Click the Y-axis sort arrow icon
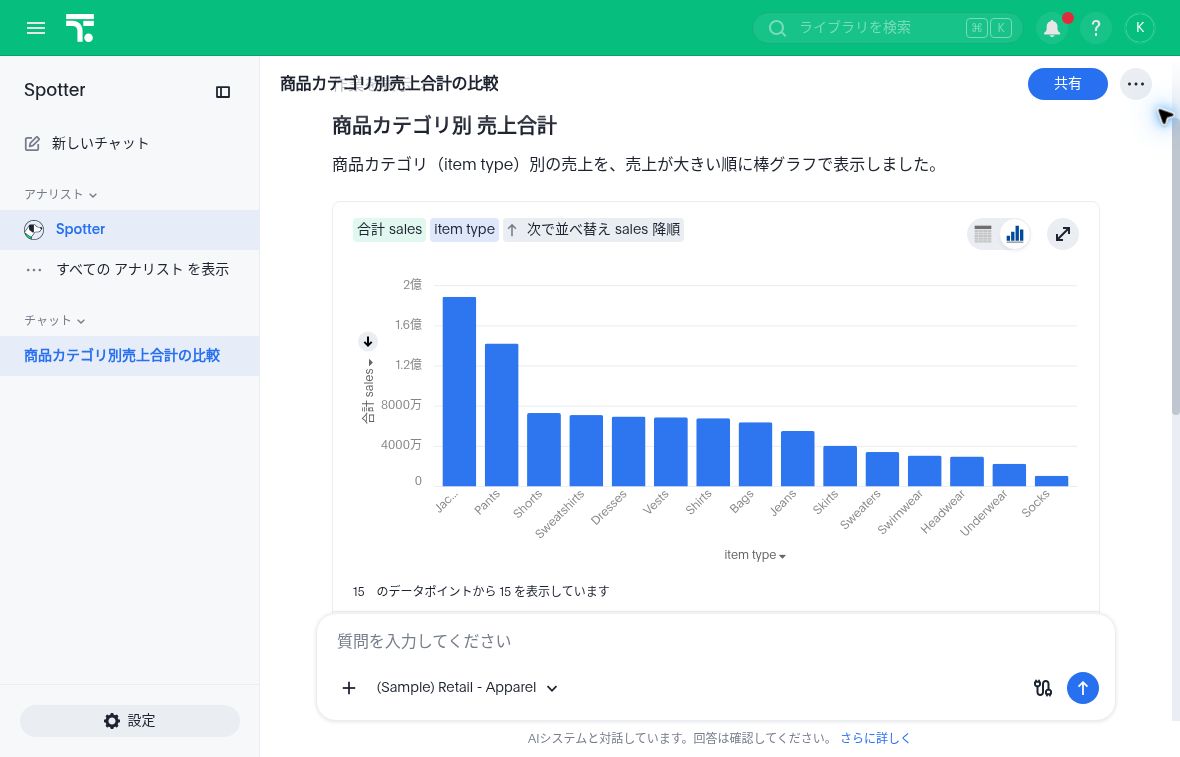 (367, 342)
